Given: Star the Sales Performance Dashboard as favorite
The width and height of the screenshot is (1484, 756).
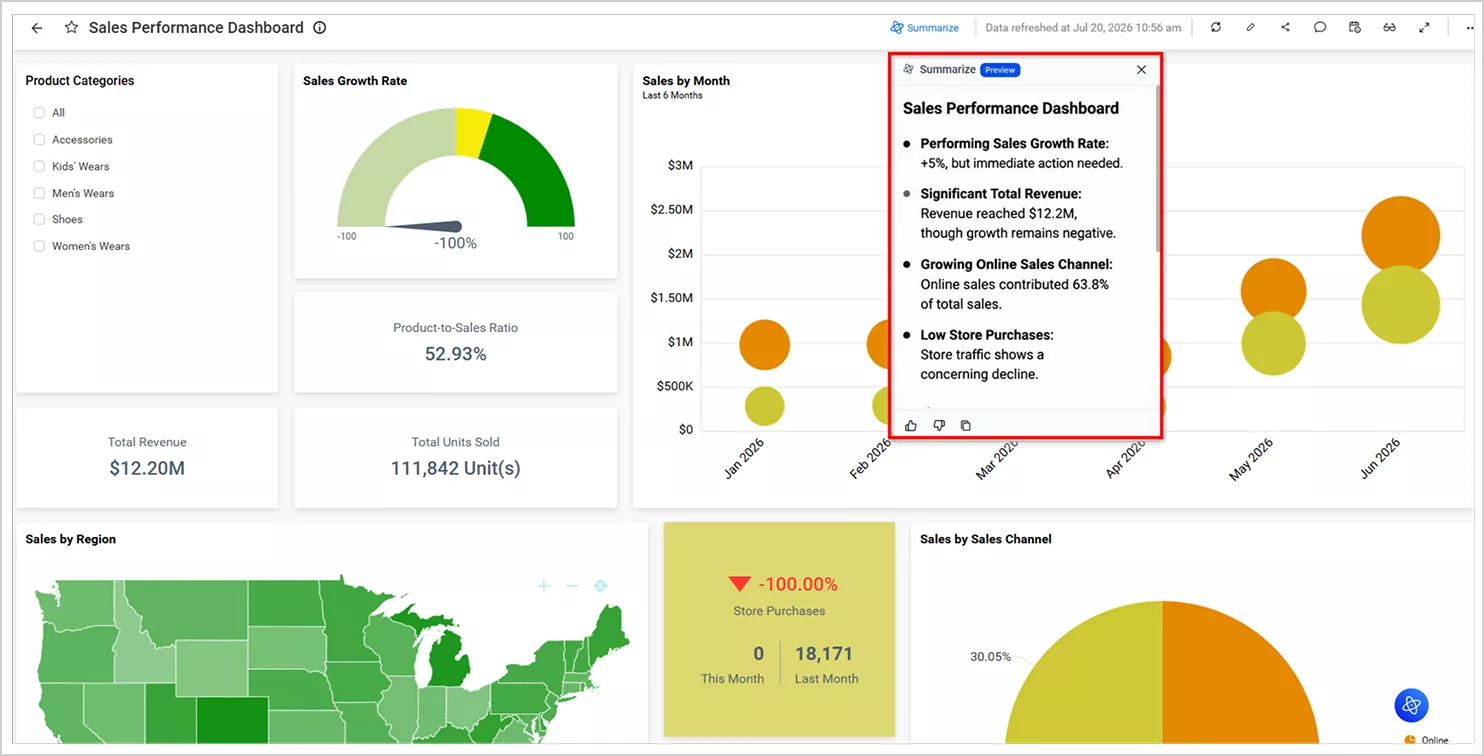Looking at the screenshot, I should click(x=71, y=28).
